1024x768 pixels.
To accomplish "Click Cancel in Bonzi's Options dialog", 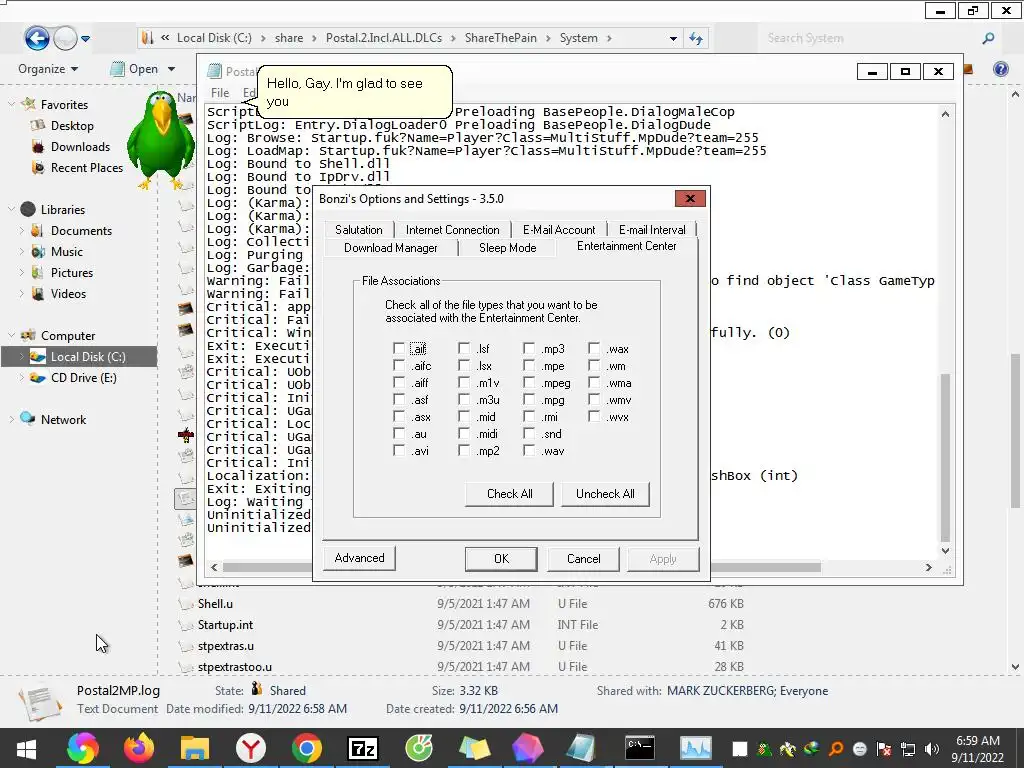I will pyautogui.click(x=583, y=558).
